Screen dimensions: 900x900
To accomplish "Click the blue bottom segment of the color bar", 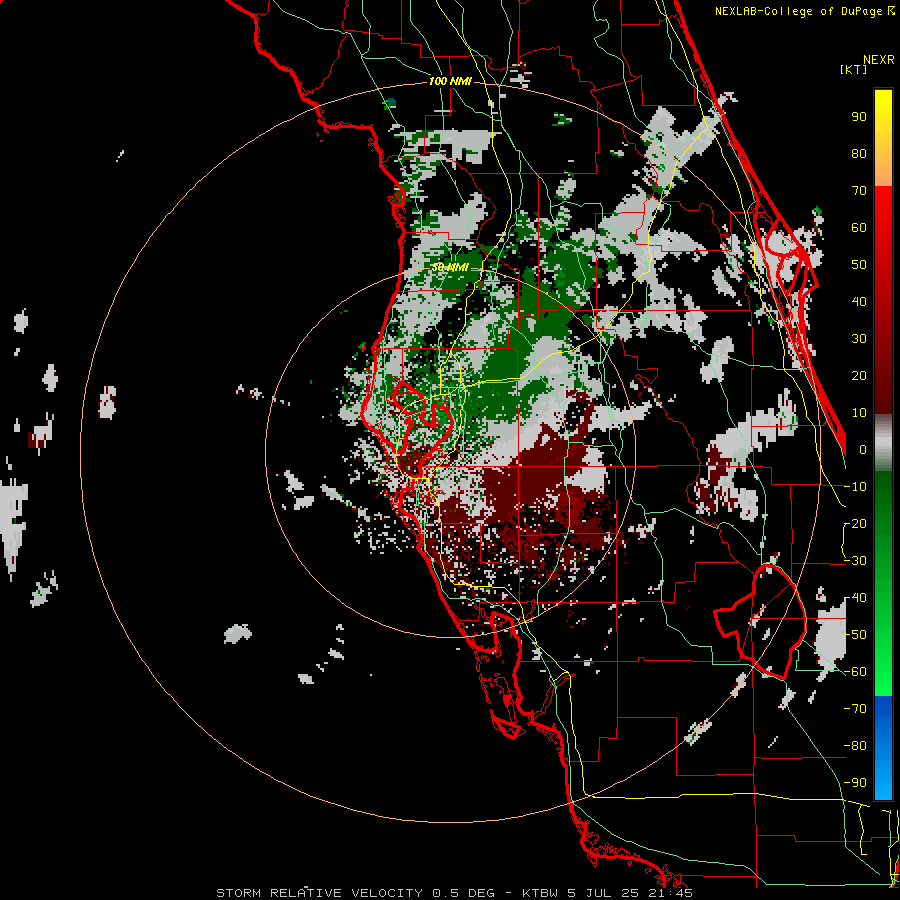I will point(883,748).
